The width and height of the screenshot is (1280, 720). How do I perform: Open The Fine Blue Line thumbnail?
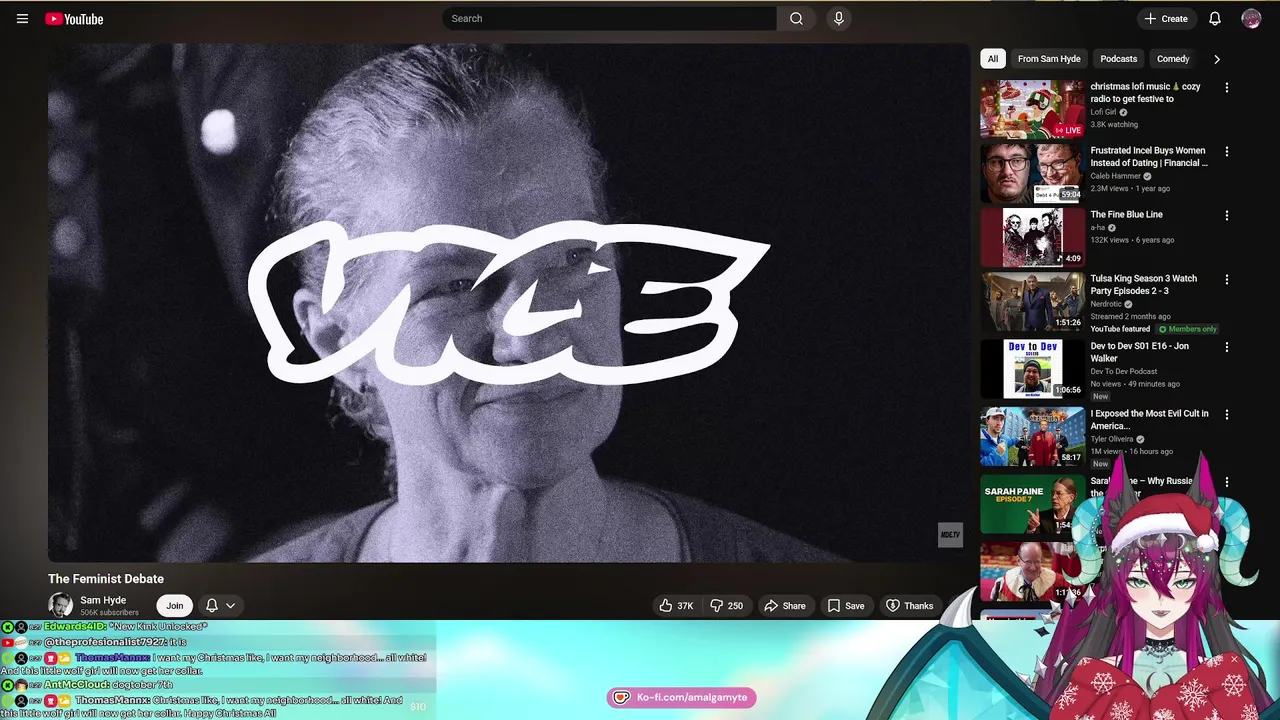pos(1032,237)
